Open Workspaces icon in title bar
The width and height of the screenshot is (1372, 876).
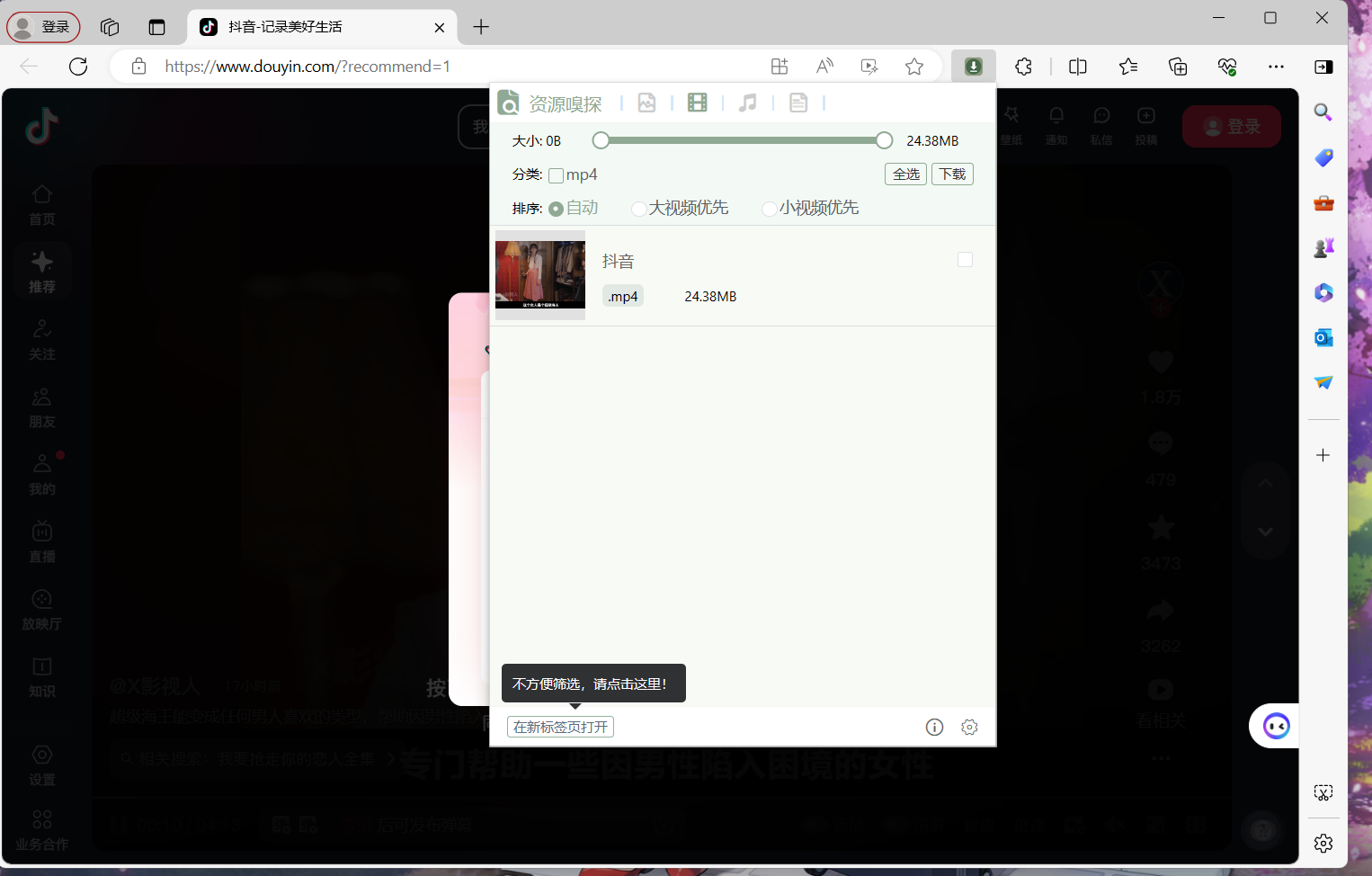pyautogui.click(x=110, y=27)
